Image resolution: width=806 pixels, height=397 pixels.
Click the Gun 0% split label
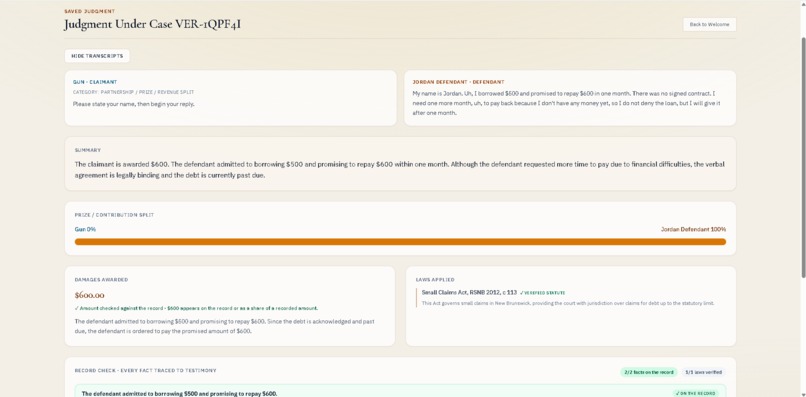[x=85, y=229]
